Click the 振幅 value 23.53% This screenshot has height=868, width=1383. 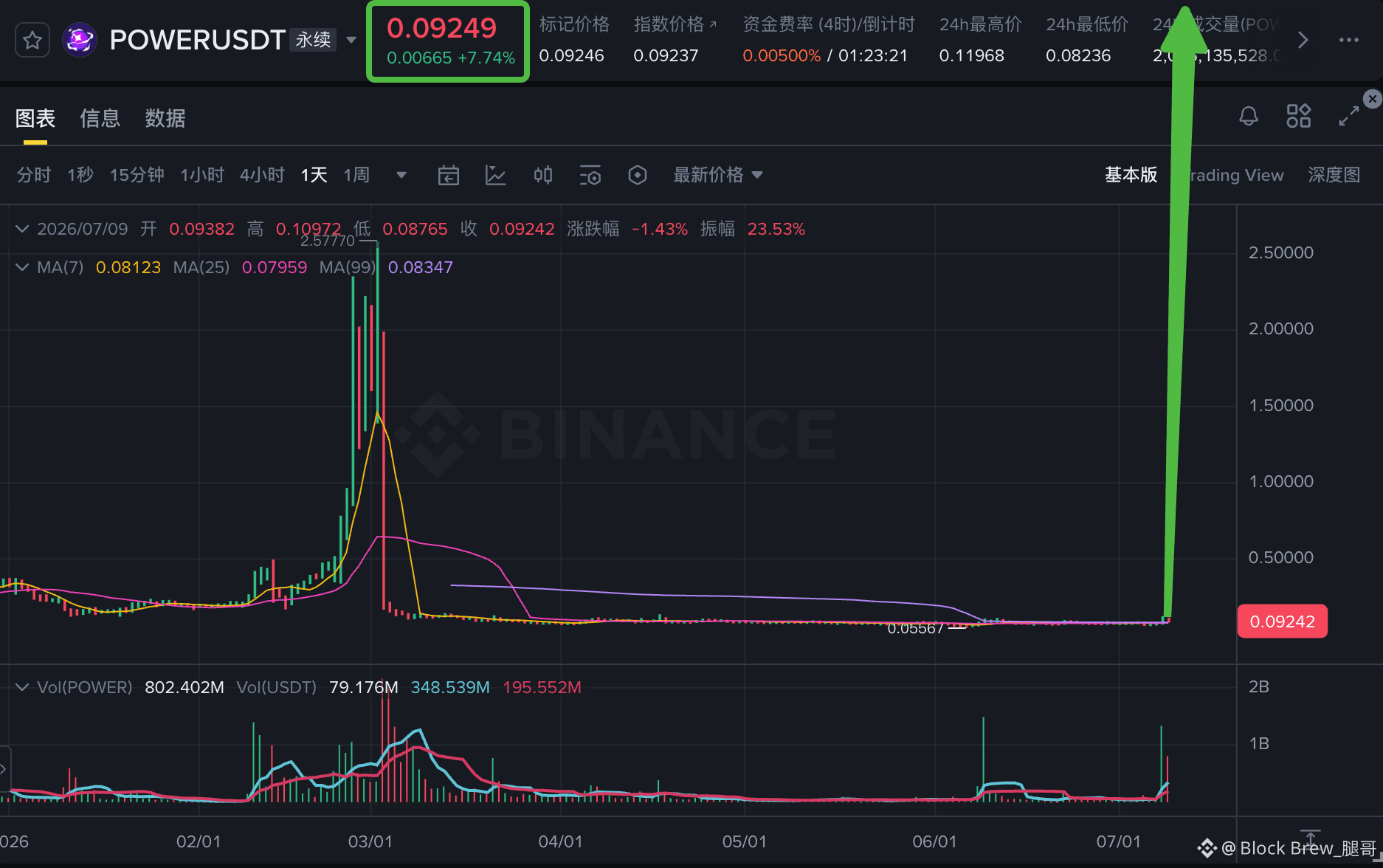coord(776,229)
